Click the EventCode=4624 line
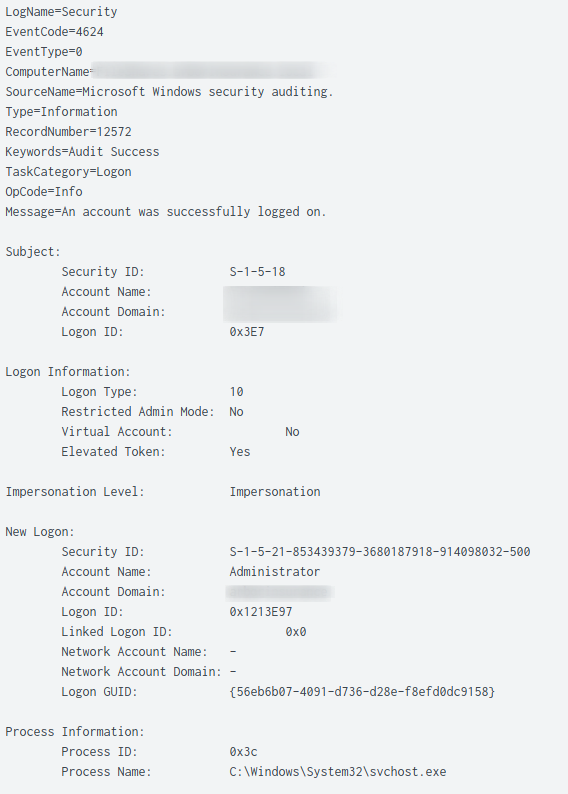Viewport: 568px width, 794px height. point(54,32)
